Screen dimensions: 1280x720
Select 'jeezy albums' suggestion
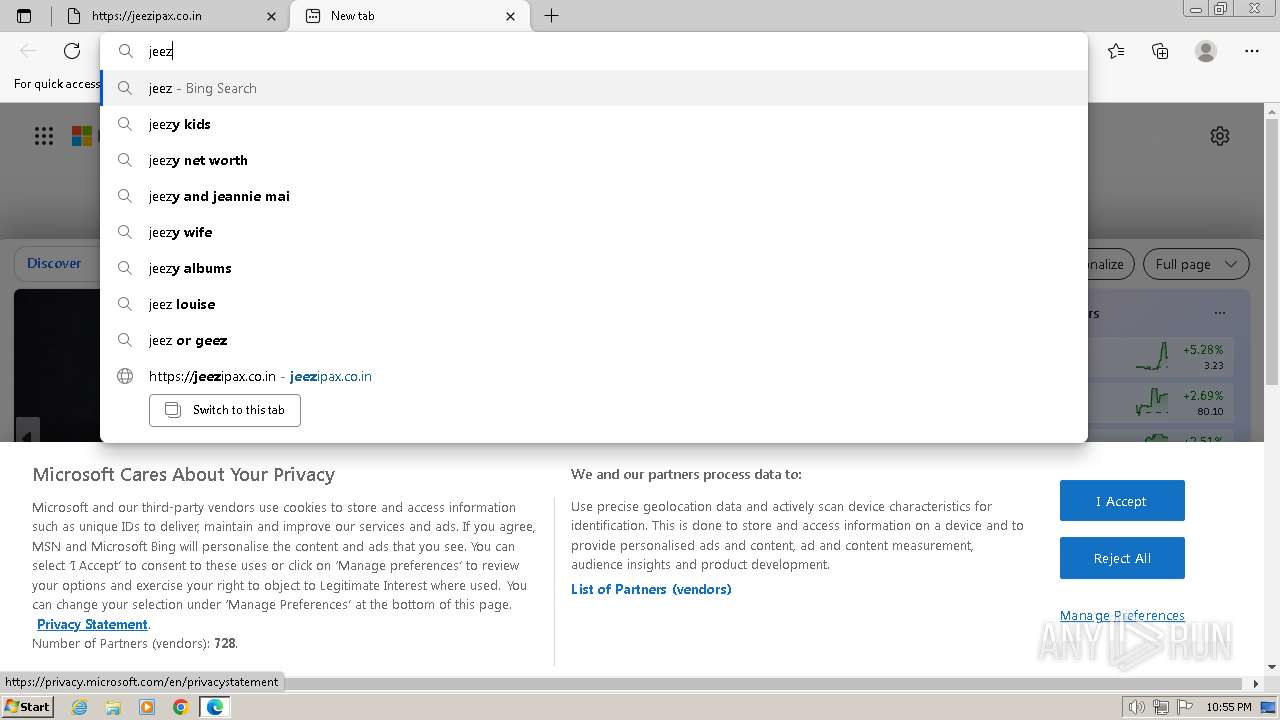click(594, 268)
